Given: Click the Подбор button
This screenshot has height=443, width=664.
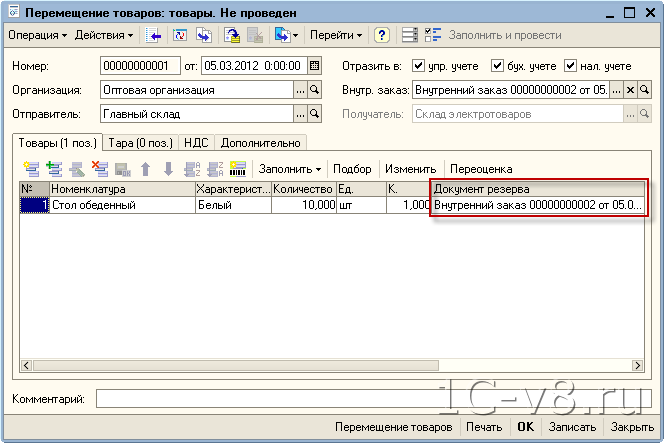Looking at the screenshot, I should point(352,169).
